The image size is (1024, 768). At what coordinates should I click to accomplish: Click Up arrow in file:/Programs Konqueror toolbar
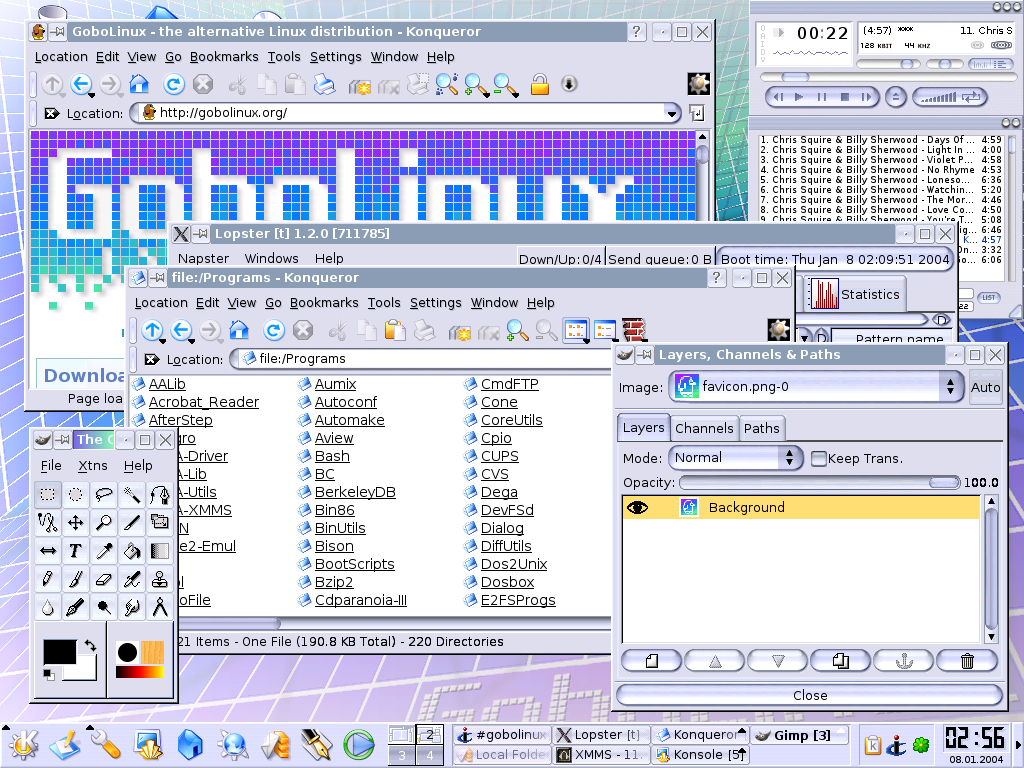(x=152, y=330)
